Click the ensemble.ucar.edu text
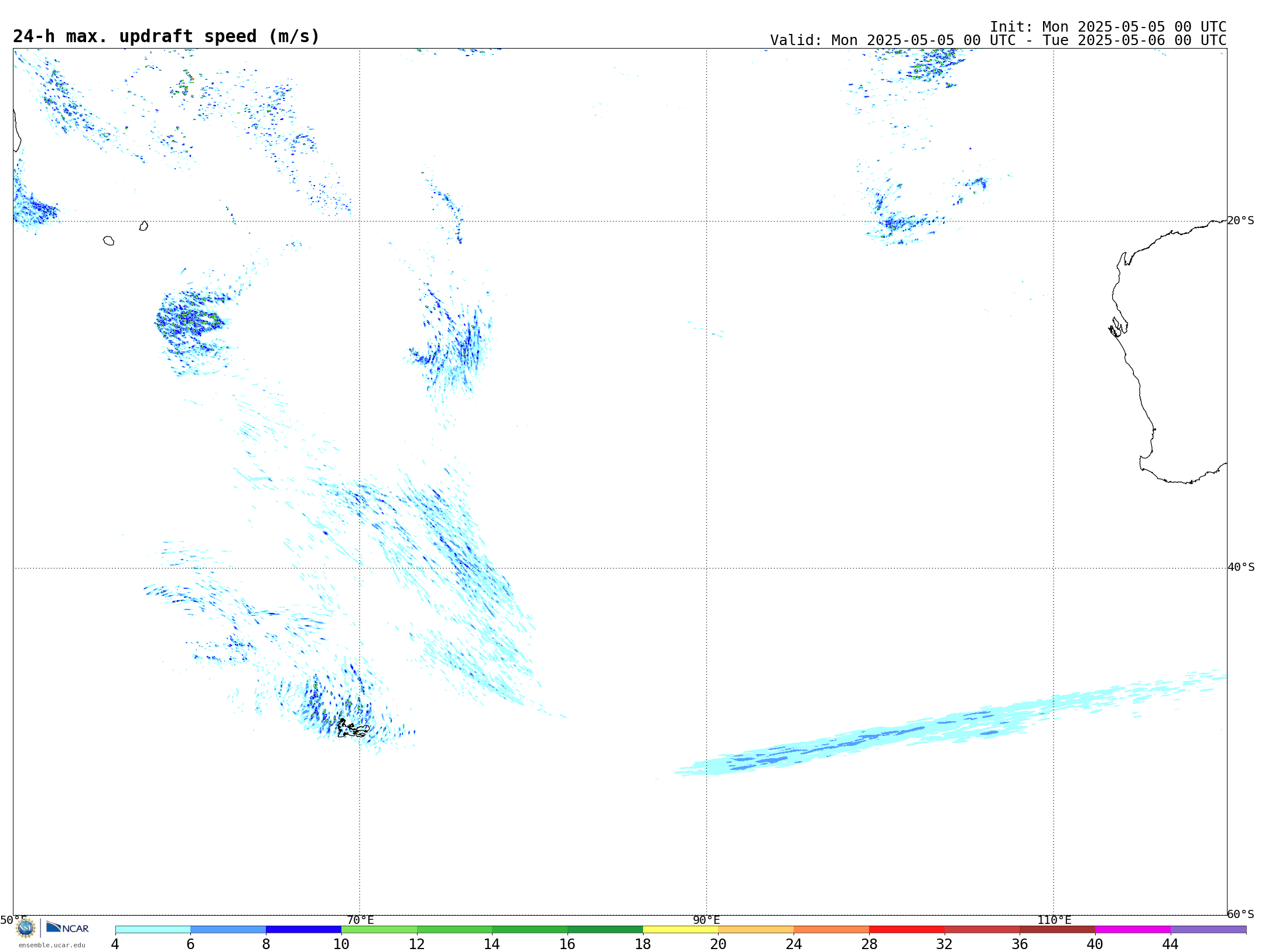This screenshot has height=952, width=1265. tap(52, 945)
